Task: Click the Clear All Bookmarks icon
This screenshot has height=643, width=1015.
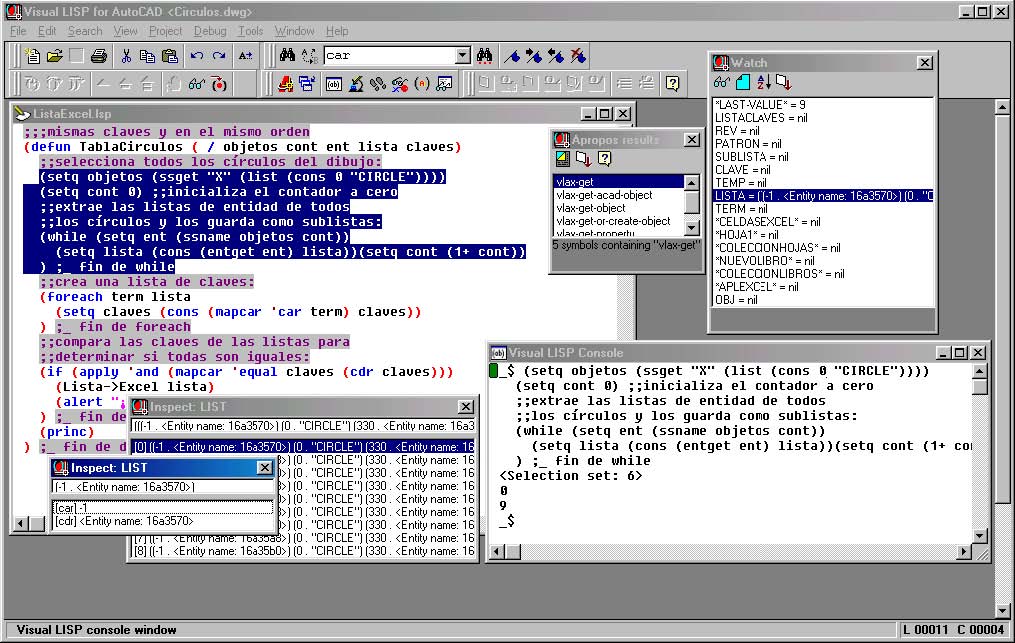Action: coord(578,56)
